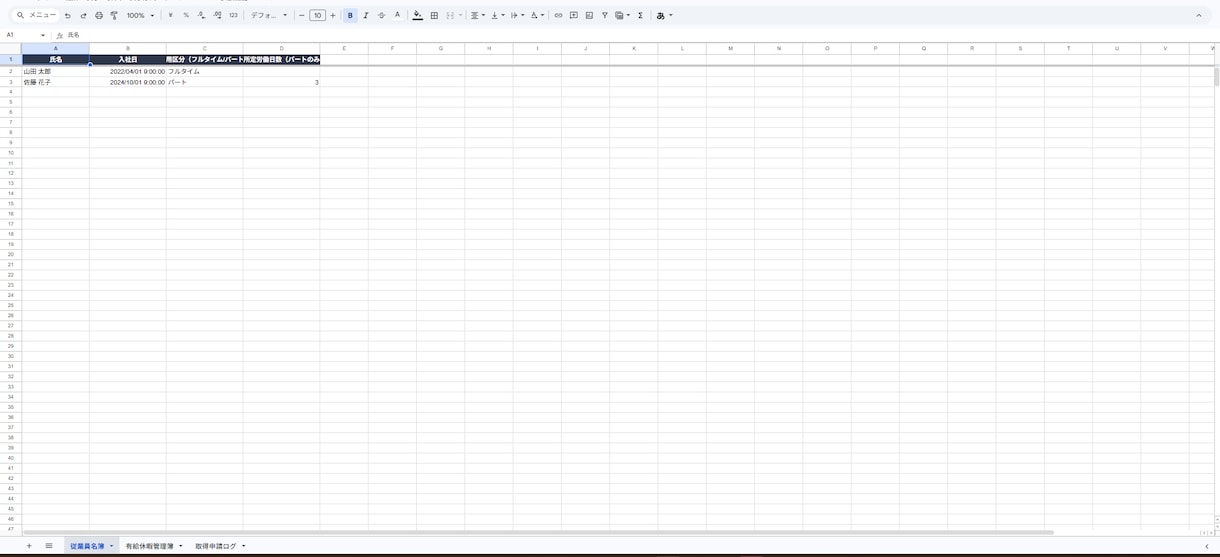Toggle strikethrough formatting

click(x=381, y=15)
